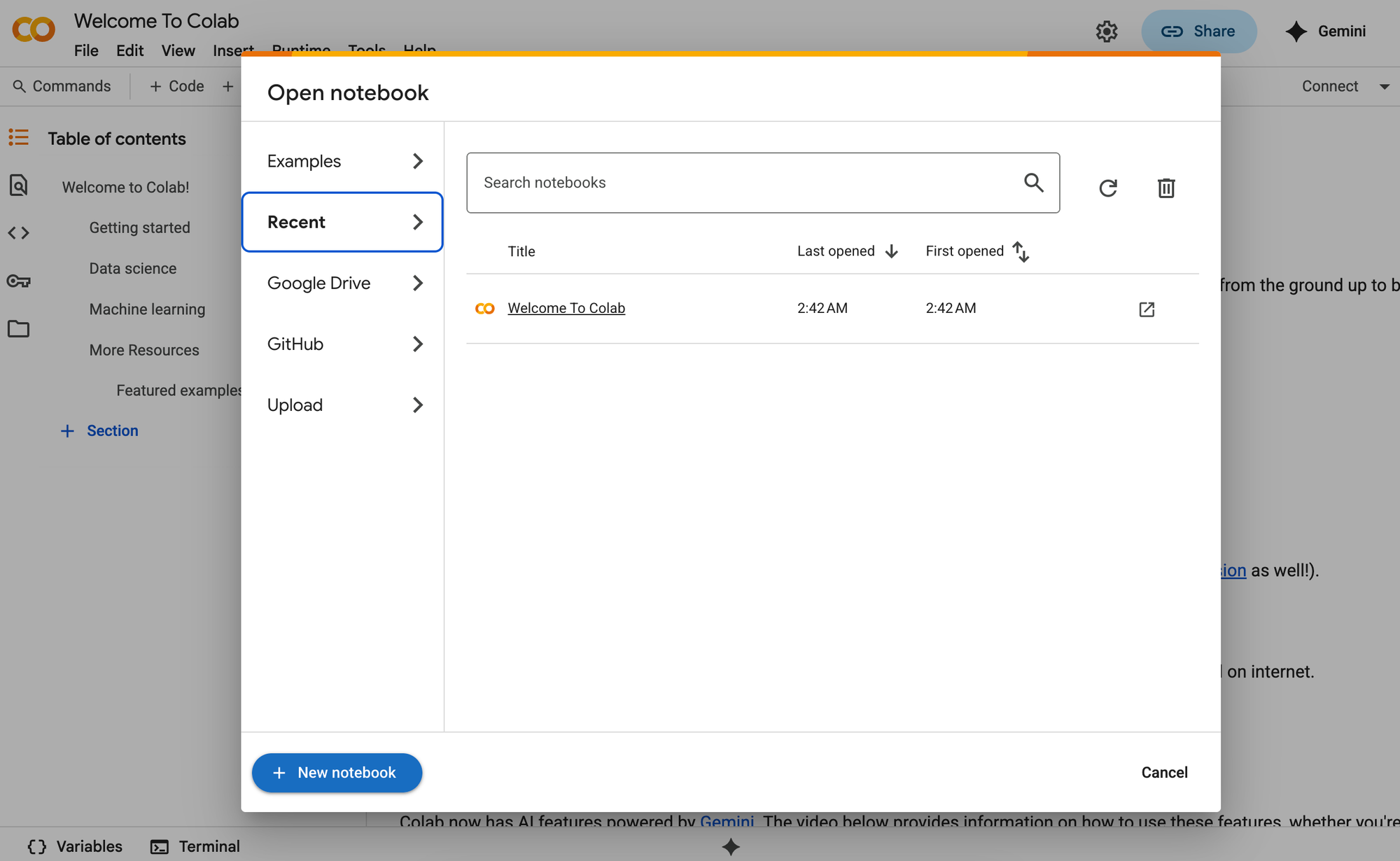This screenshot has width=1400, height=861.
Task: Open the Connect dropdown arrow
Action: pyautogui.click(x=1385, y=87)
